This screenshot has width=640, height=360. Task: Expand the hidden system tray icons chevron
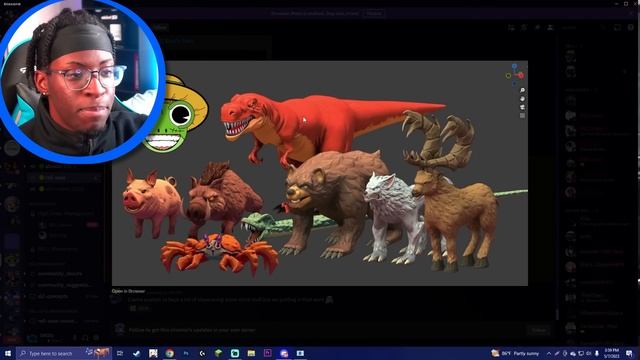click(549, 353)
